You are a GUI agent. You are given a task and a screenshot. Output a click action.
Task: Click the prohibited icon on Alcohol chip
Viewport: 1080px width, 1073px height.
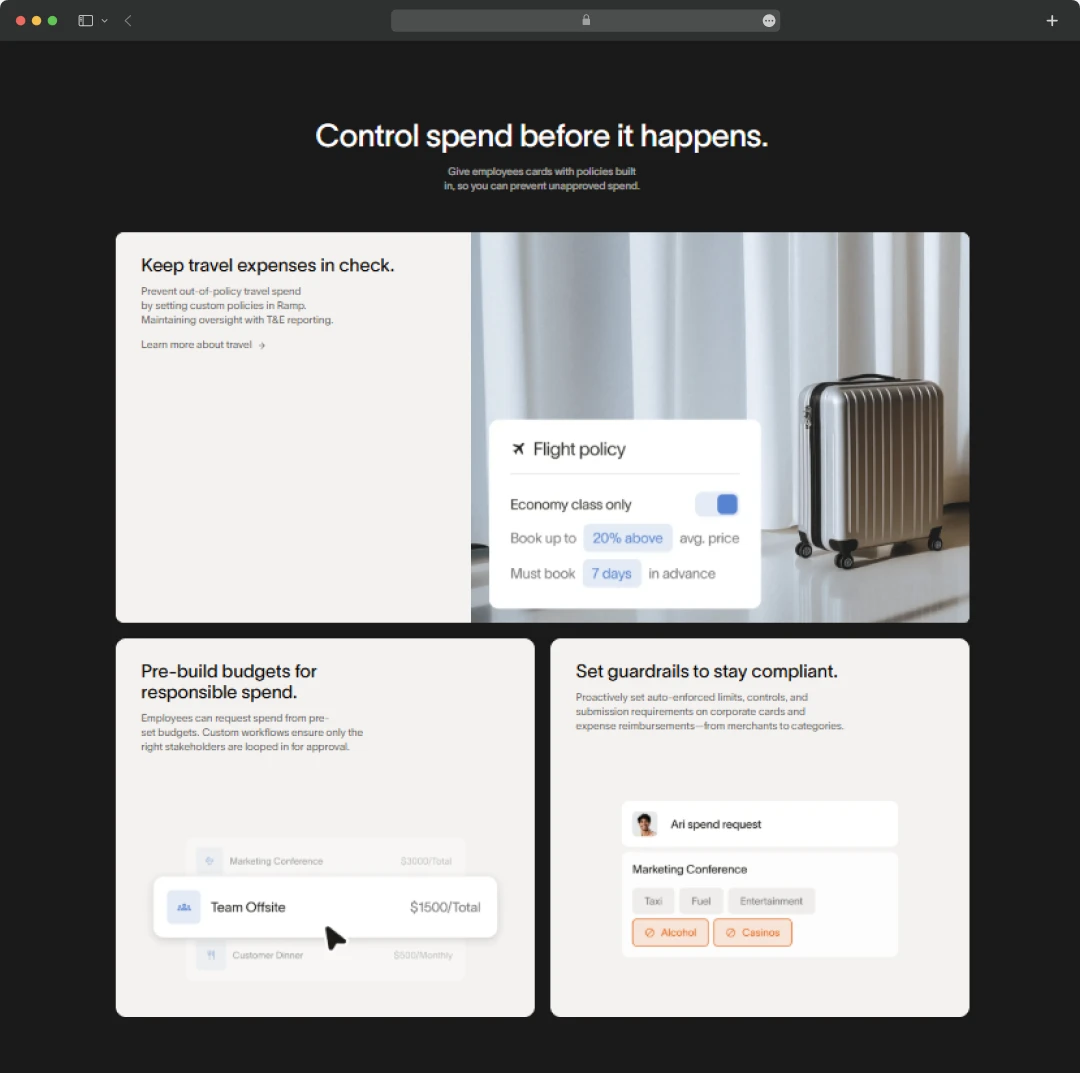pos(649,933)
